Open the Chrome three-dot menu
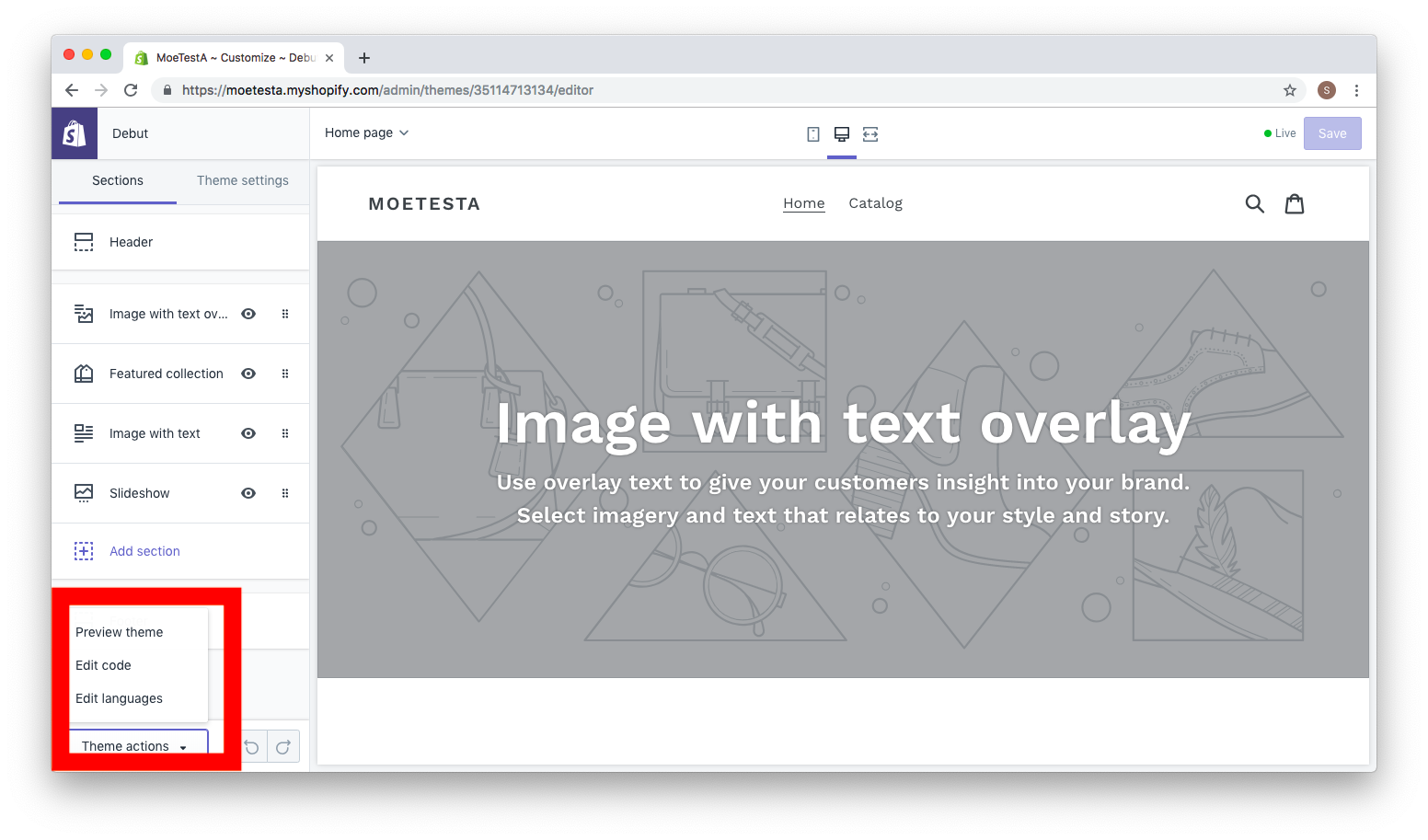 click(1356, 90)
